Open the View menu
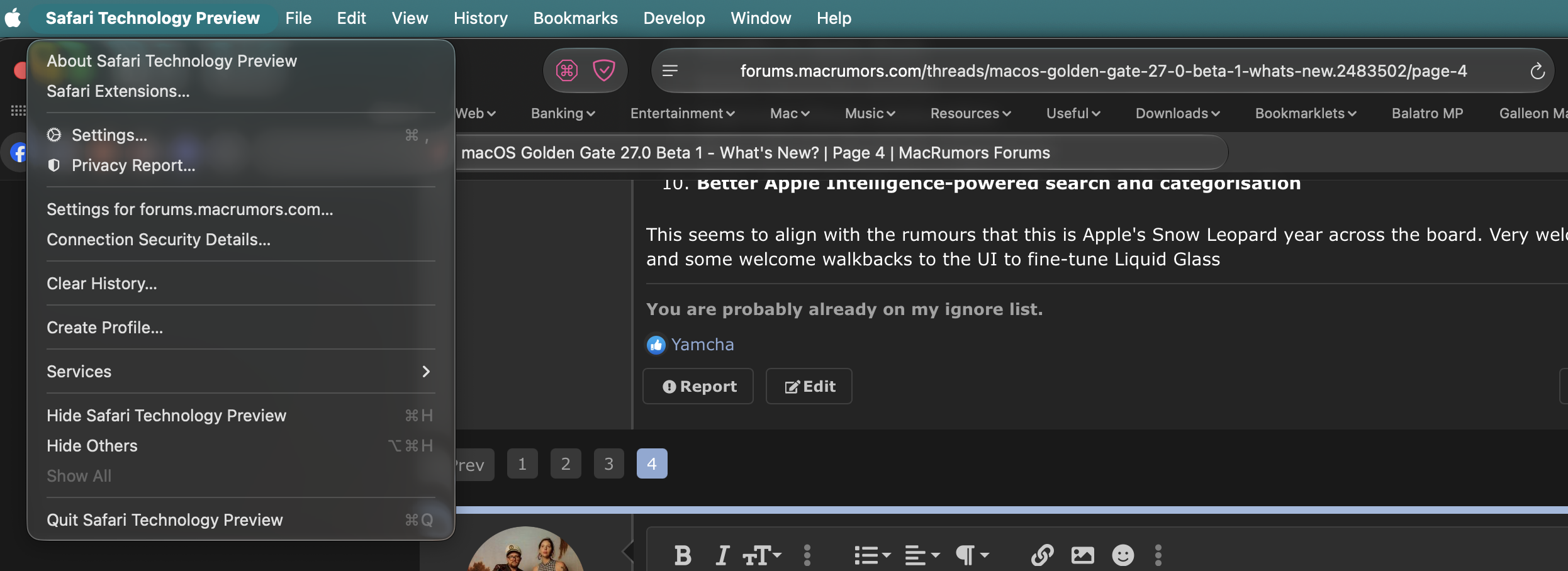The width and height of the screenshot is (1568, 571). tap(410, 18)
